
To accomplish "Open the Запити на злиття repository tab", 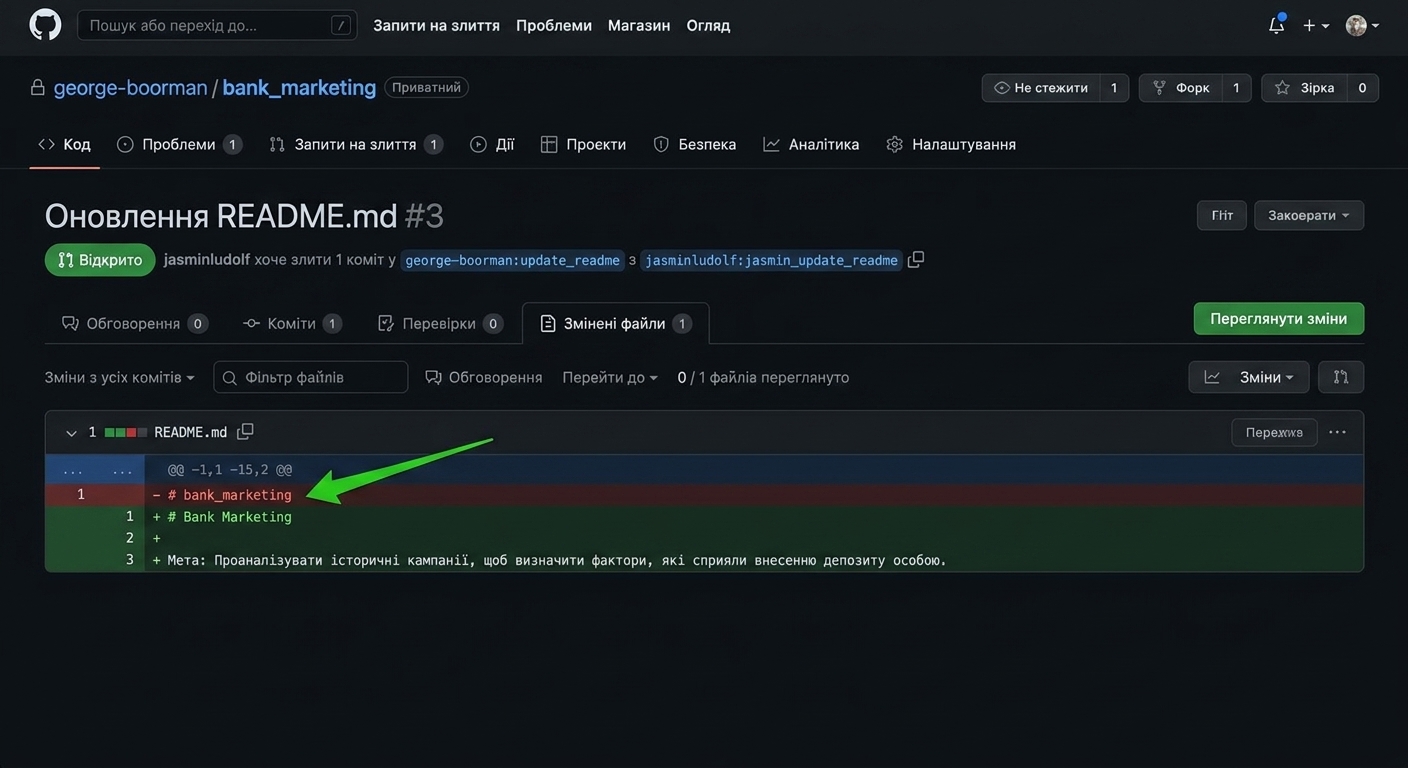I will pos(356,144).
